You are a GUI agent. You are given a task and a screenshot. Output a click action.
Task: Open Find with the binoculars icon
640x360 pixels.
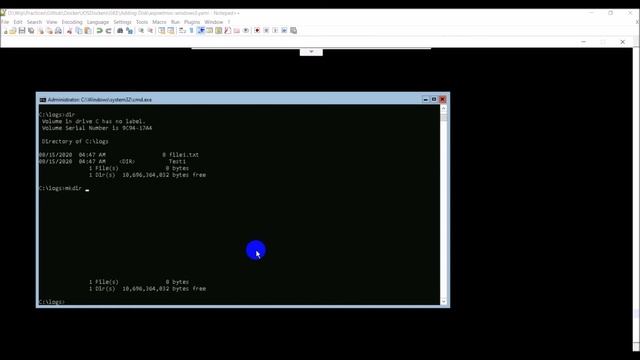tap(120, 31)
